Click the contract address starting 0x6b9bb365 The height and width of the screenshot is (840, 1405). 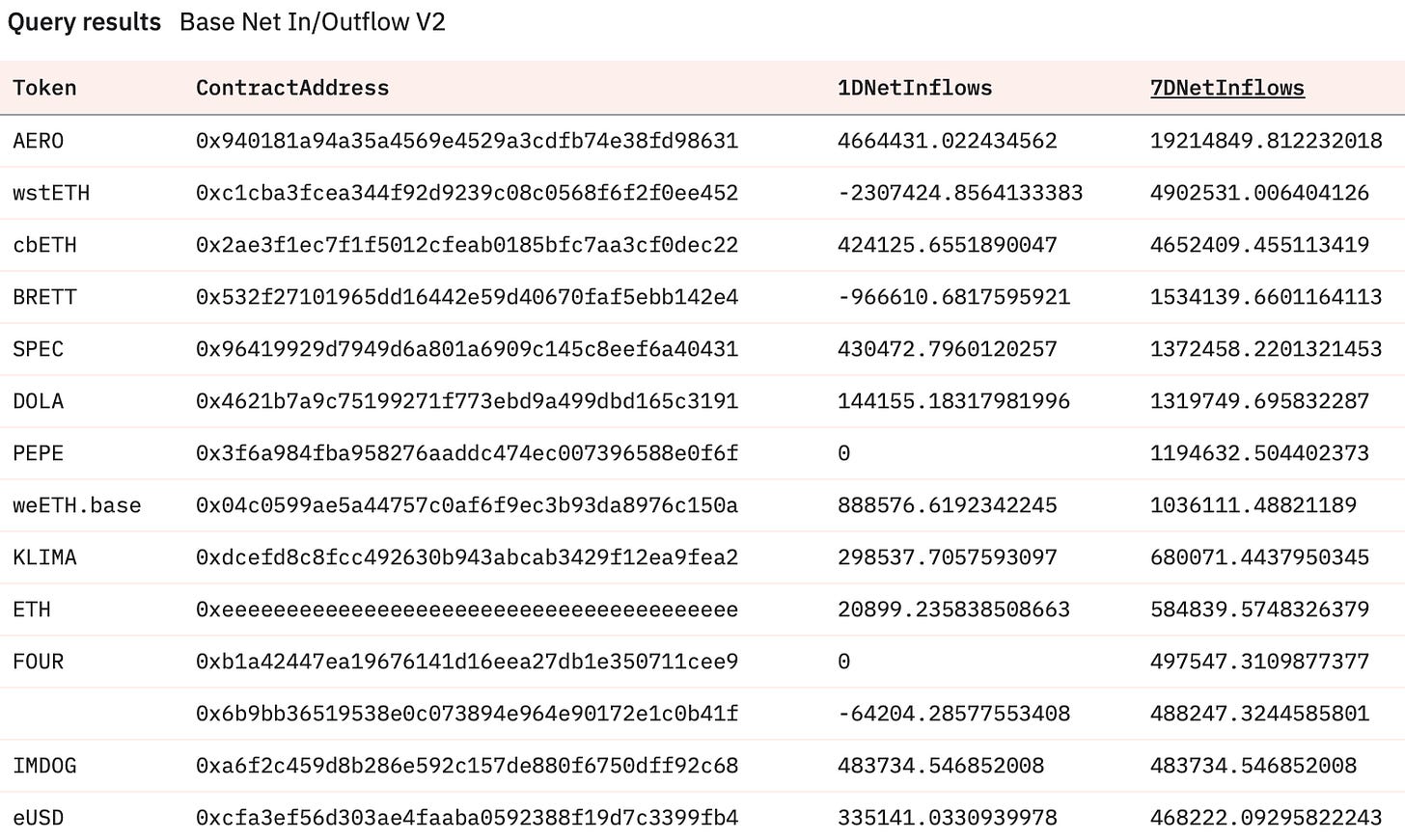coord(467,714)
